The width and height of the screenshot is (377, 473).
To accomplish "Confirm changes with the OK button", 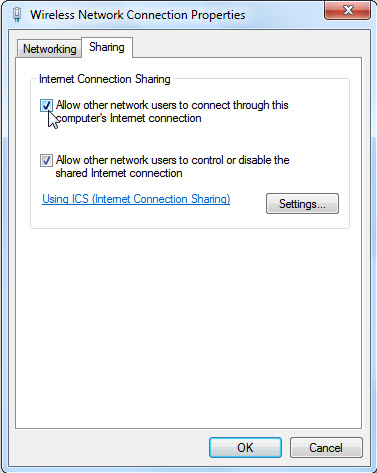I will click(245, 448).
